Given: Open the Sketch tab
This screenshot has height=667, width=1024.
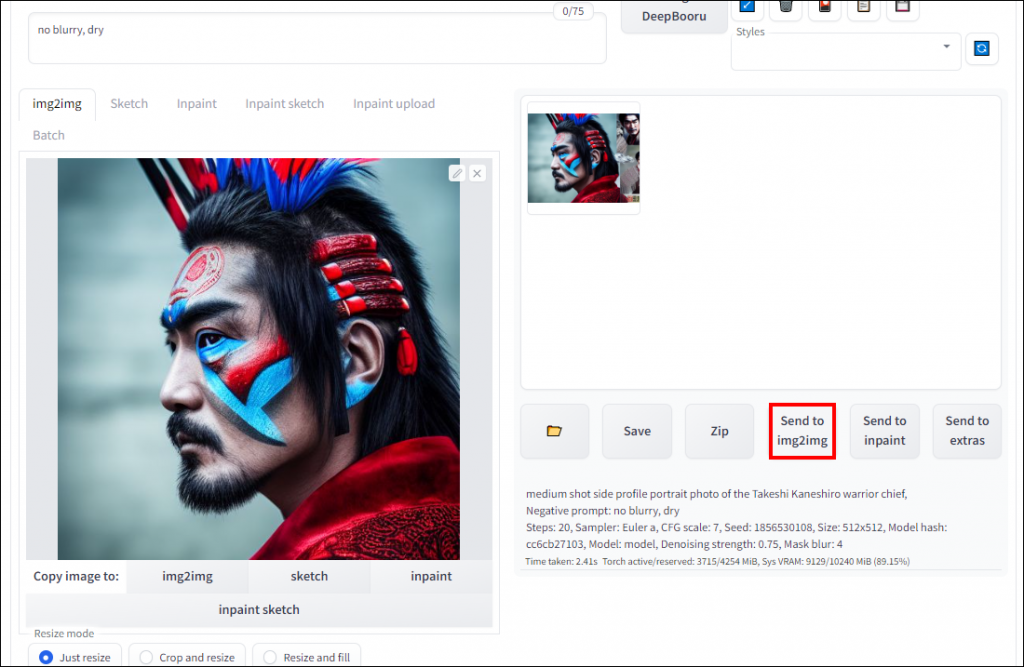Looking at the screenshot, I should [129, 103].
